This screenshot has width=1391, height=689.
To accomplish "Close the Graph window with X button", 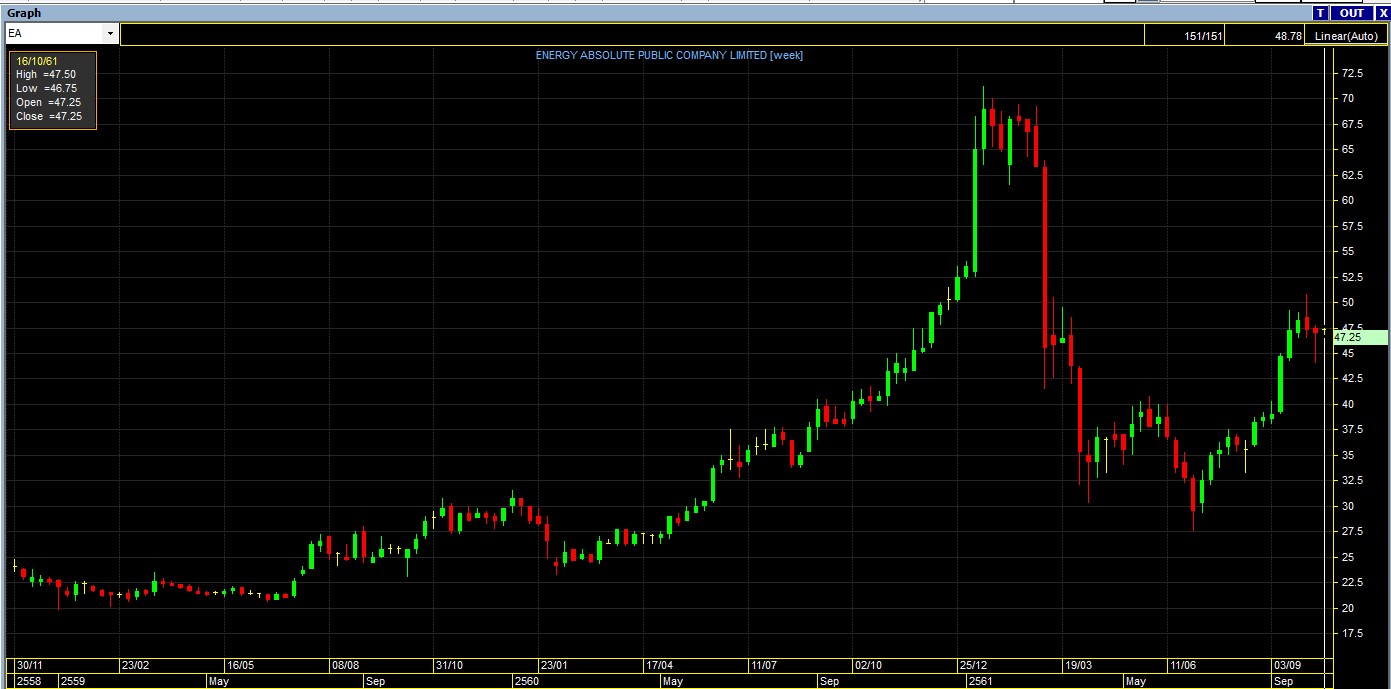I will coord(1383,13).
